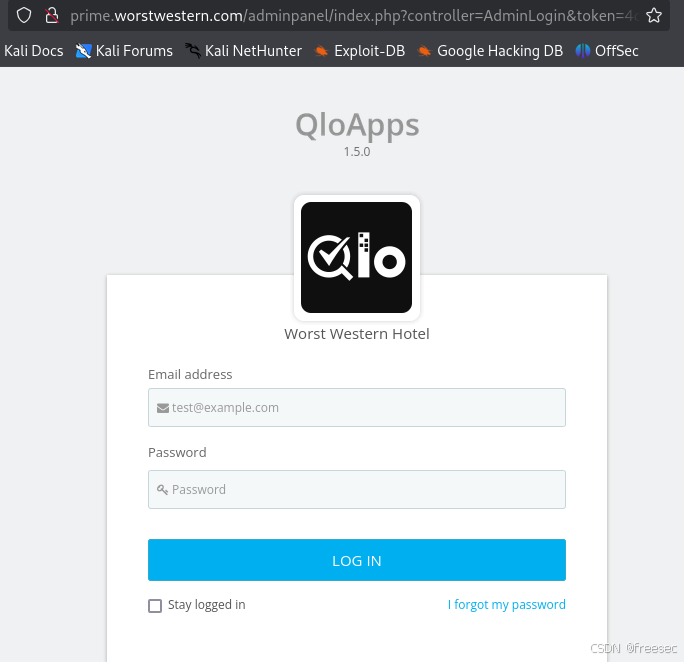684x662 pixels.
Task: Open the Google Hacking DB bookmark
Action: pyautogui.click(x=490, y=51)
